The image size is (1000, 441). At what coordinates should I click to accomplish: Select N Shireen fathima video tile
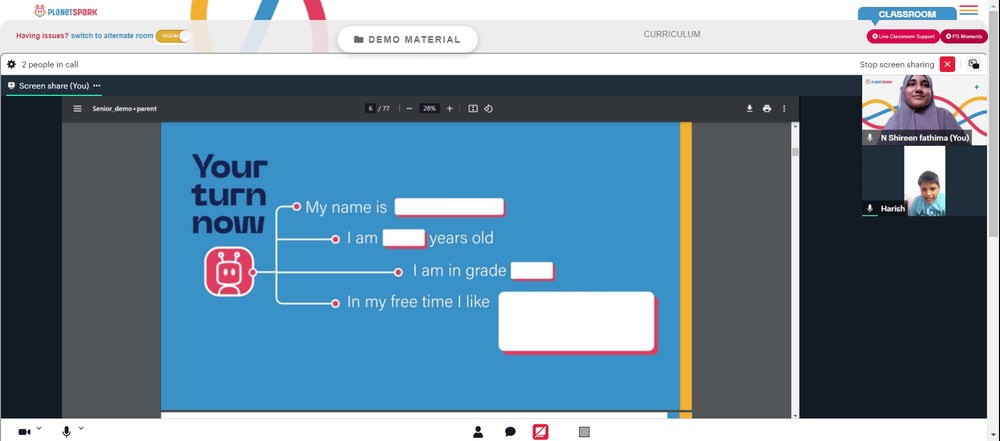[x=924, y=110]
